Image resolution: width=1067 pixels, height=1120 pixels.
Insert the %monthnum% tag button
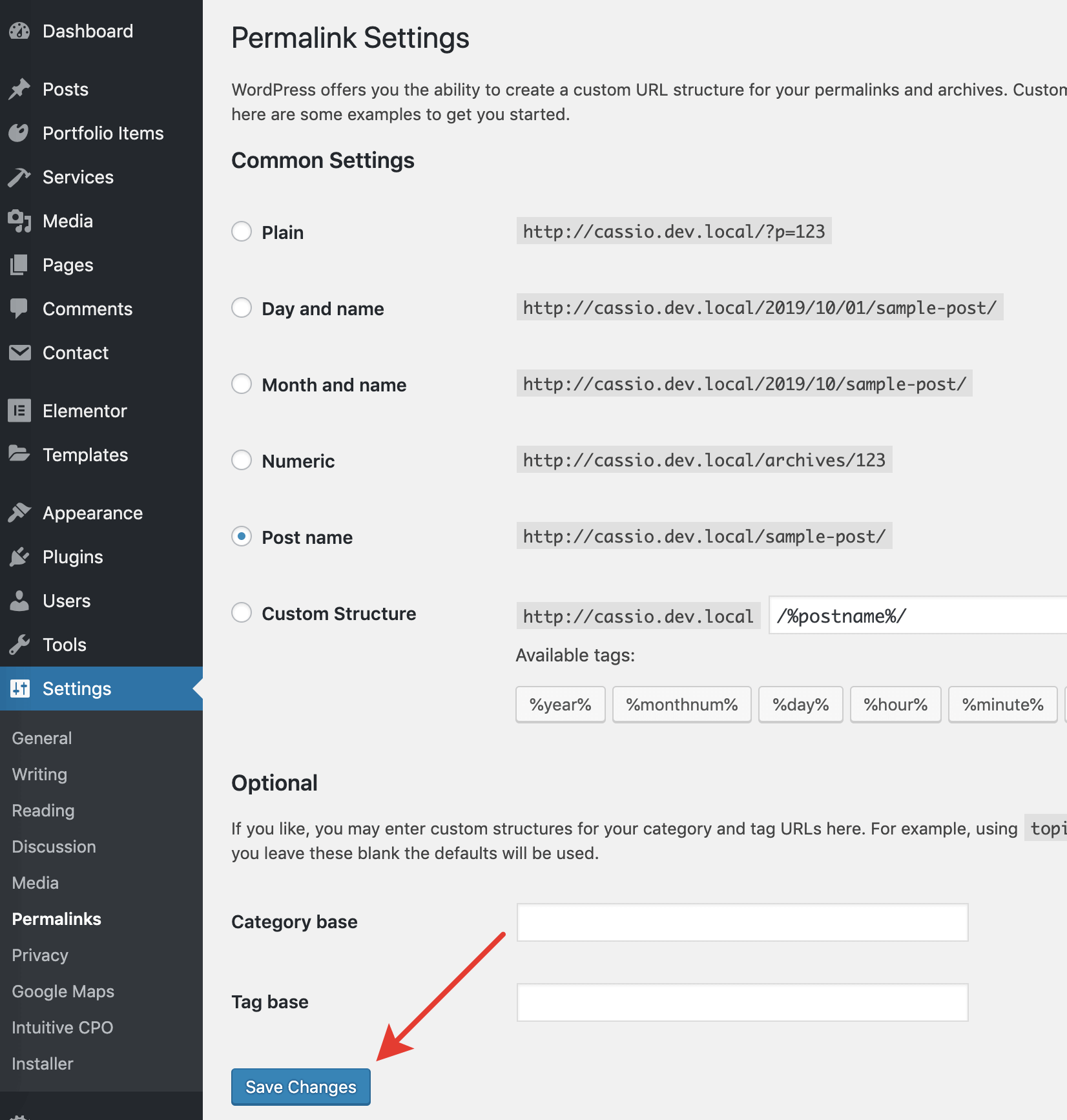pos(681,705)
